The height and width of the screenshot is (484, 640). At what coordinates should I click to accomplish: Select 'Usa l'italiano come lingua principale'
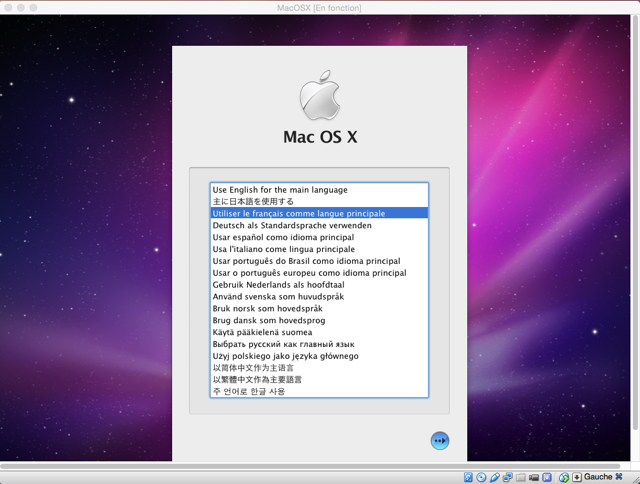click(x=319, y=249)
